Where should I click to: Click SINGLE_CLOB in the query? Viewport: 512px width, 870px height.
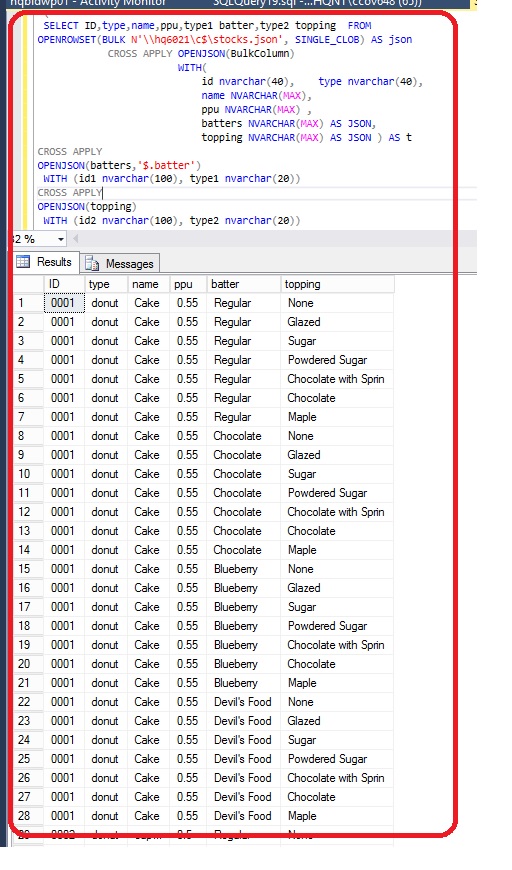pos(330,39)
